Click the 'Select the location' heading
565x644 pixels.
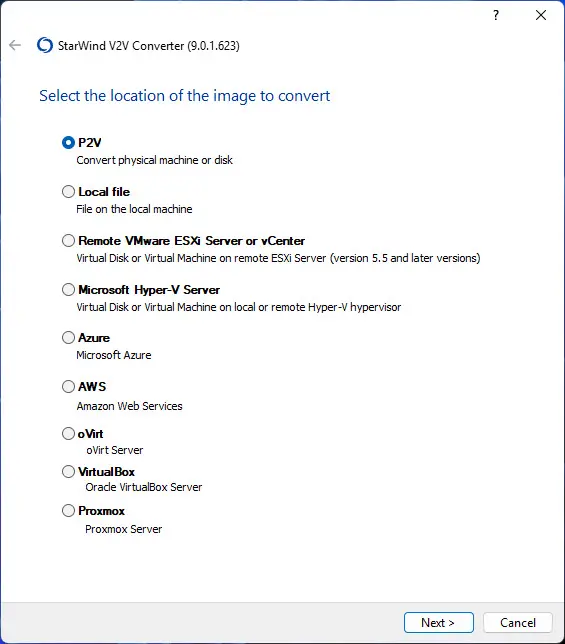coord(184,96)
